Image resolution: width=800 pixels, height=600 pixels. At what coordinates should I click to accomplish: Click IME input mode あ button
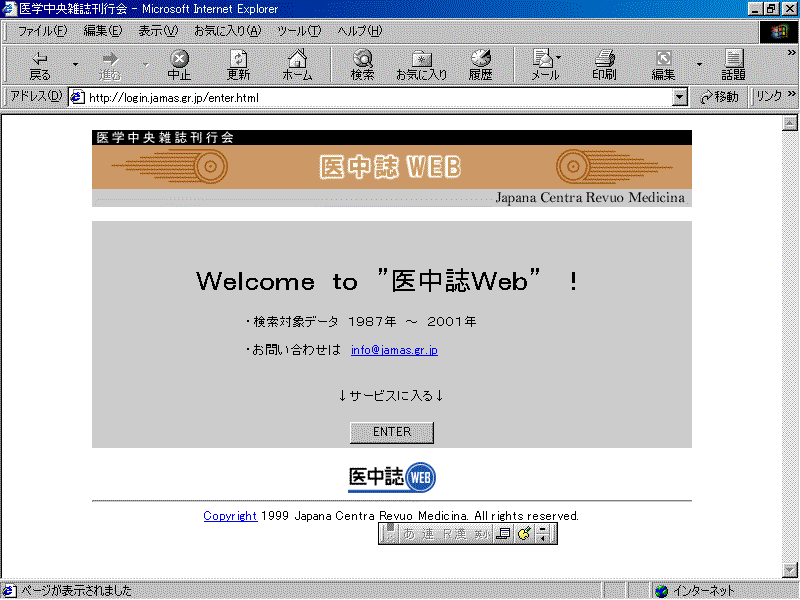pyautogui.click(x=409, y=534)
